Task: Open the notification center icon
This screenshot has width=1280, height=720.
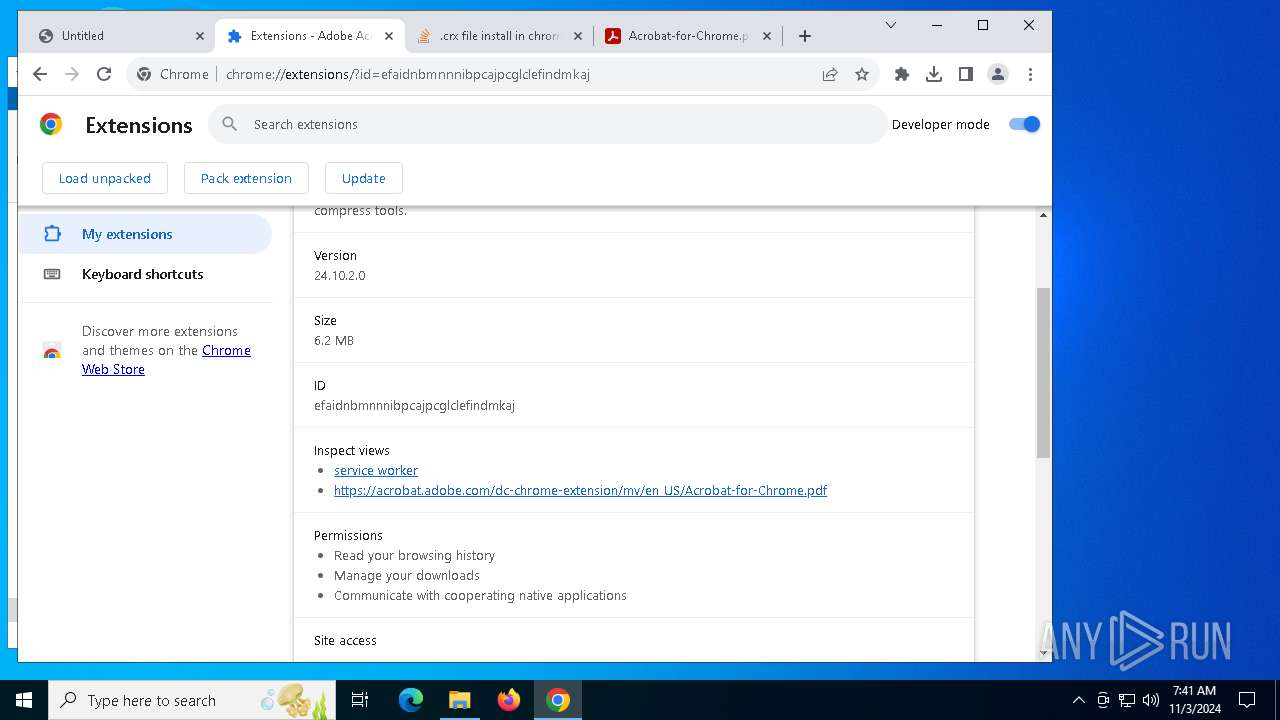Action: pos(1247,700)
